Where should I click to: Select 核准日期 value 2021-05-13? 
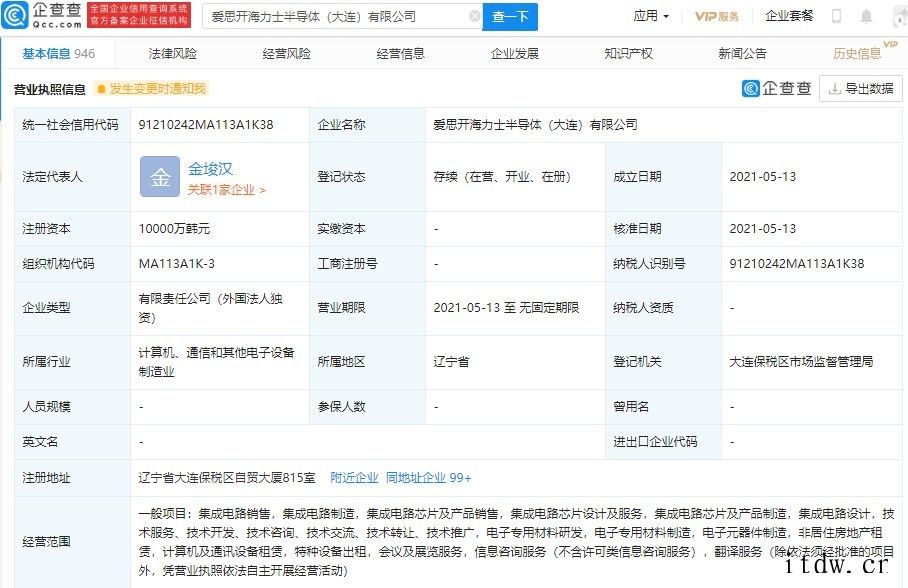(763, 229)
